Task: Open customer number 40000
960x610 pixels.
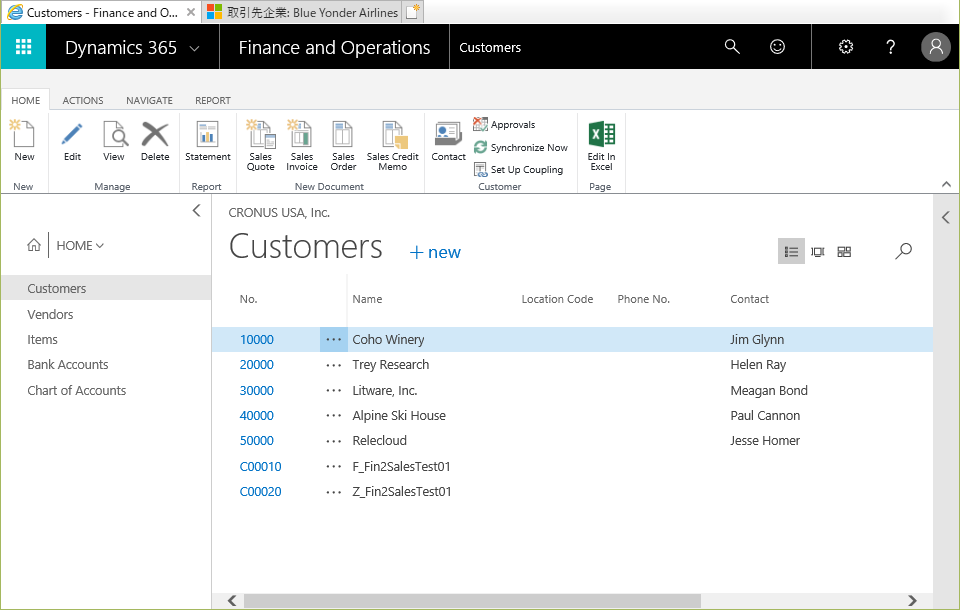Action: 257,415
